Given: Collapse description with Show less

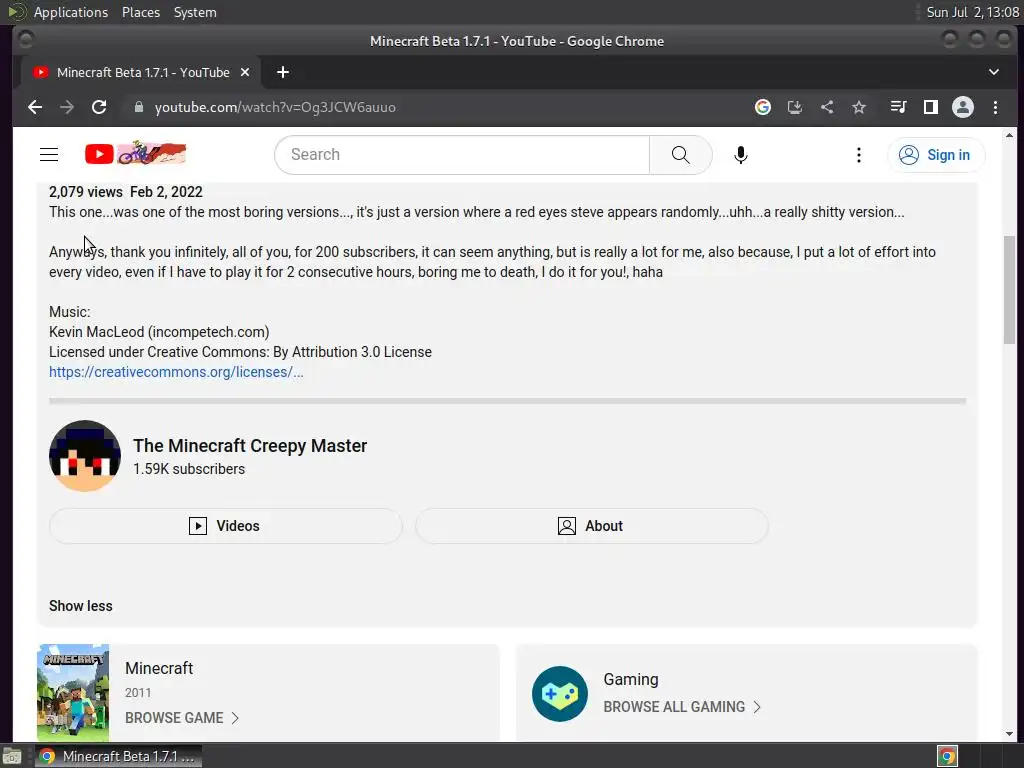Looking at the screenshot, I should [x=81, y=606].
